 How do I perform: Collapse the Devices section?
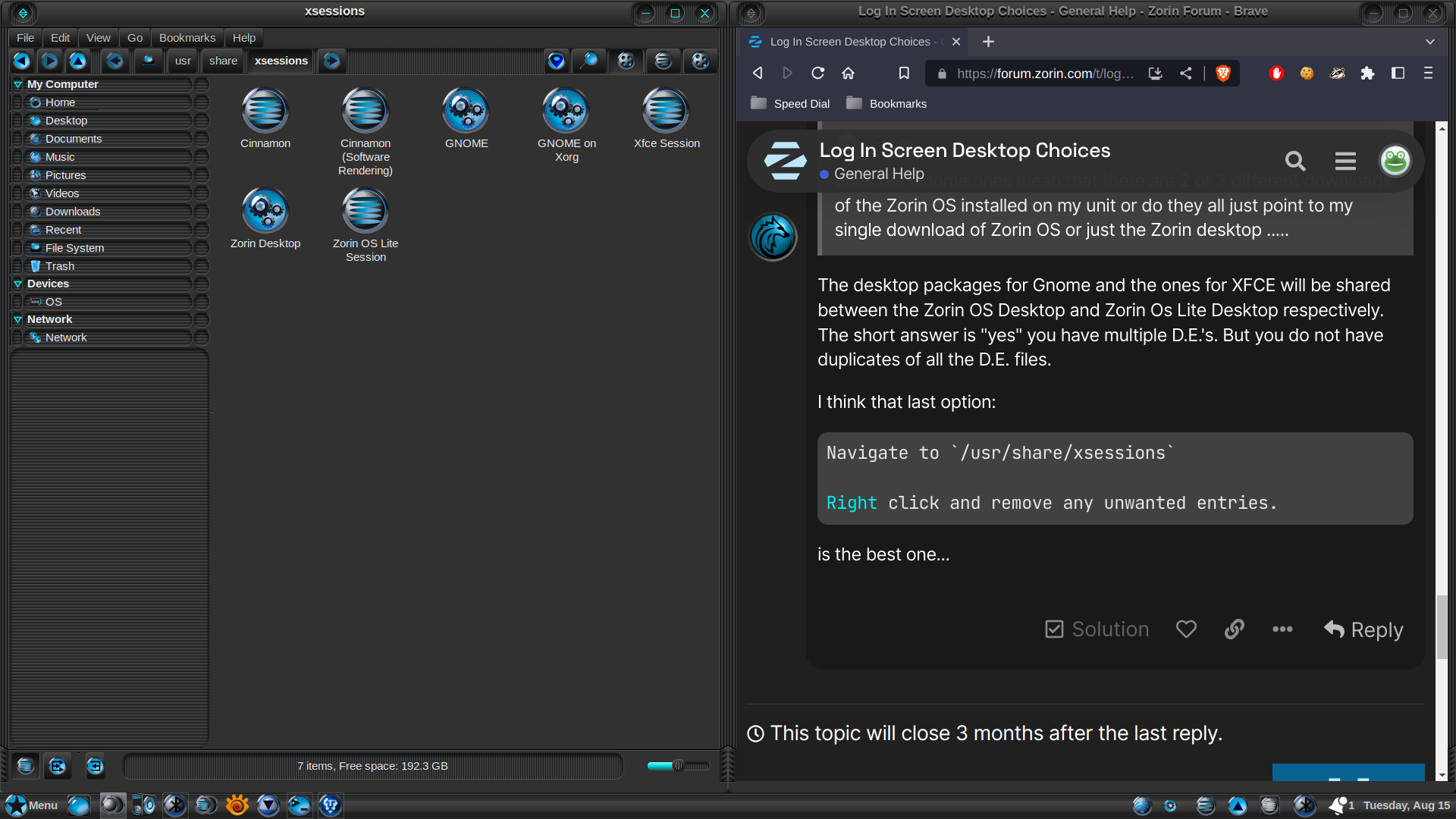tap(17, 284)
